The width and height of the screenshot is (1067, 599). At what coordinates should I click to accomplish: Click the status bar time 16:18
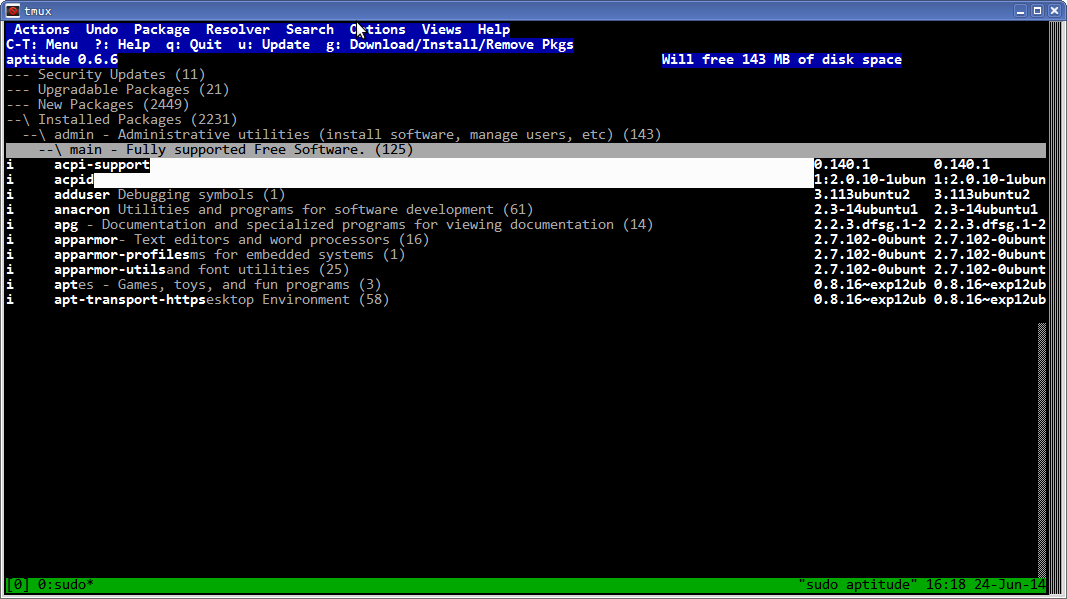(946, 585)
